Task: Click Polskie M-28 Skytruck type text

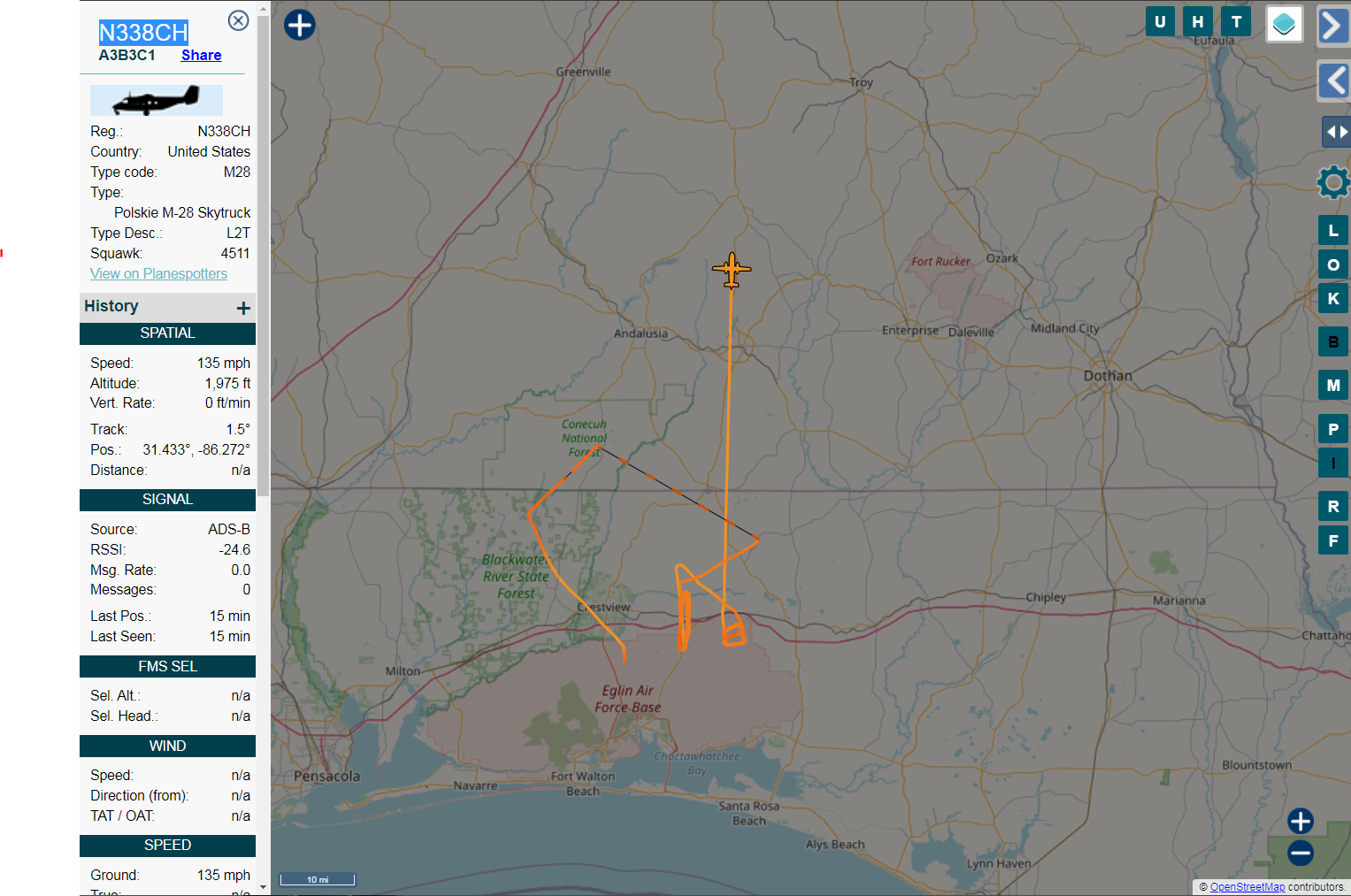Action: [182, 212]
